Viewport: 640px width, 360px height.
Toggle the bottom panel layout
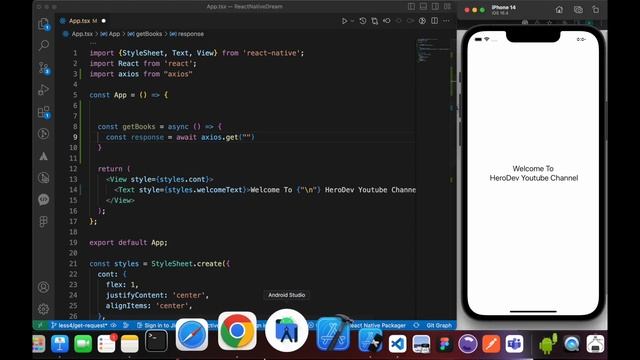pos(423,7)
